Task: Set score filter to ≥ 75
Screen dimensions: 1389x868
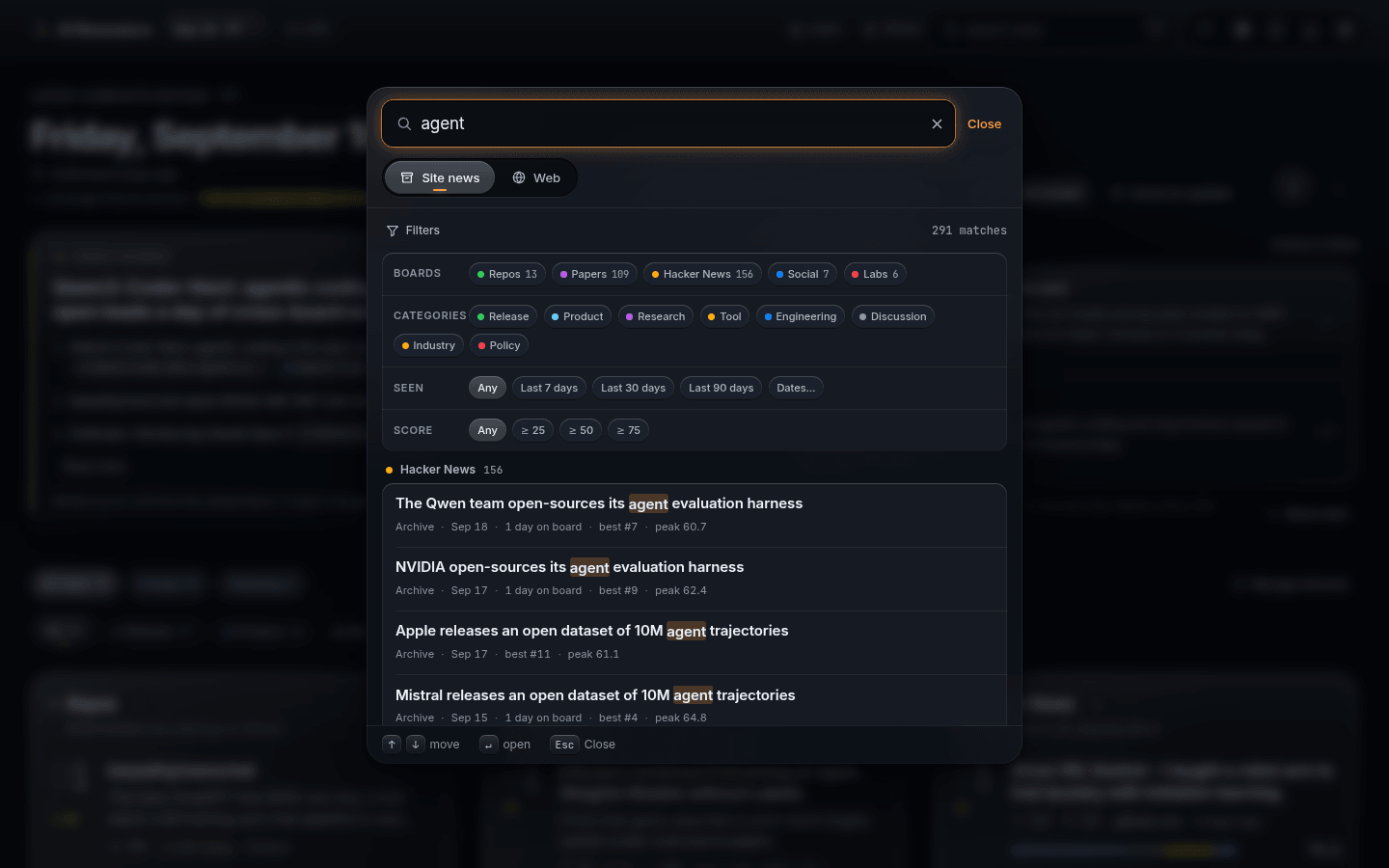Action: (628, 430)
